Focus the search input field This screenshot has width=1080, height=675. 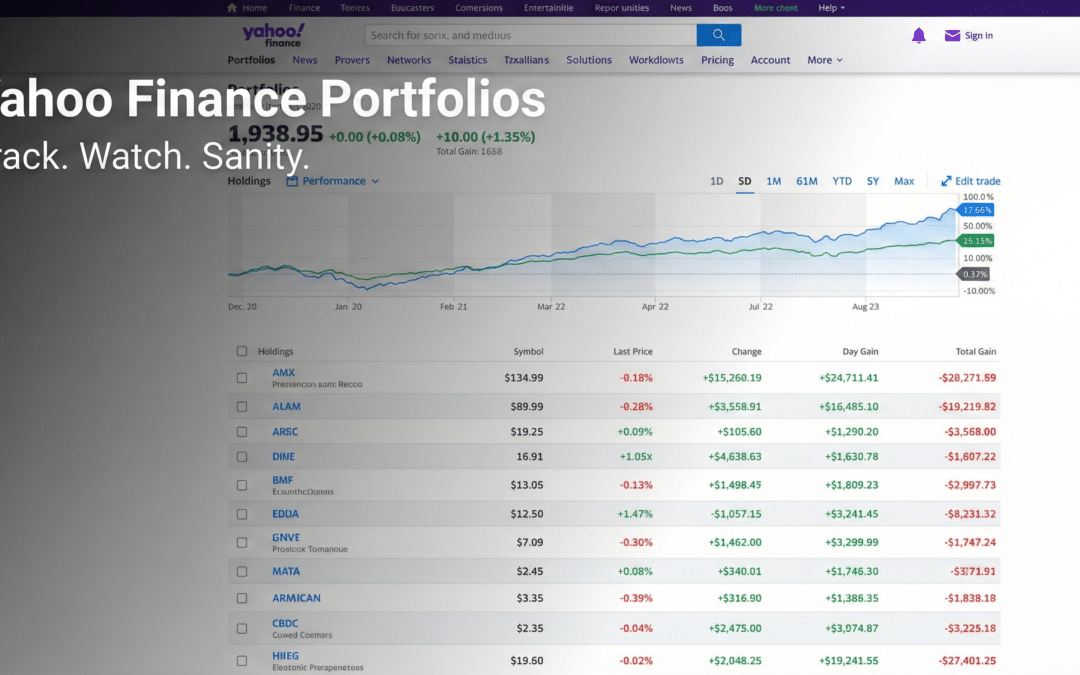(530, 35)
